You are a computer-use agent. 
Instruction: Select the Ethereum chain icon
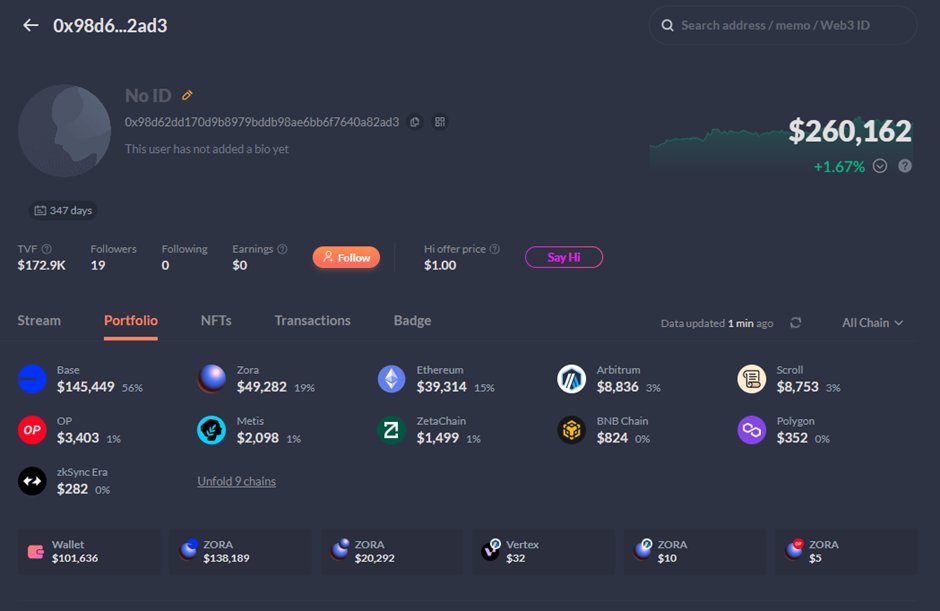coord(391,379)
